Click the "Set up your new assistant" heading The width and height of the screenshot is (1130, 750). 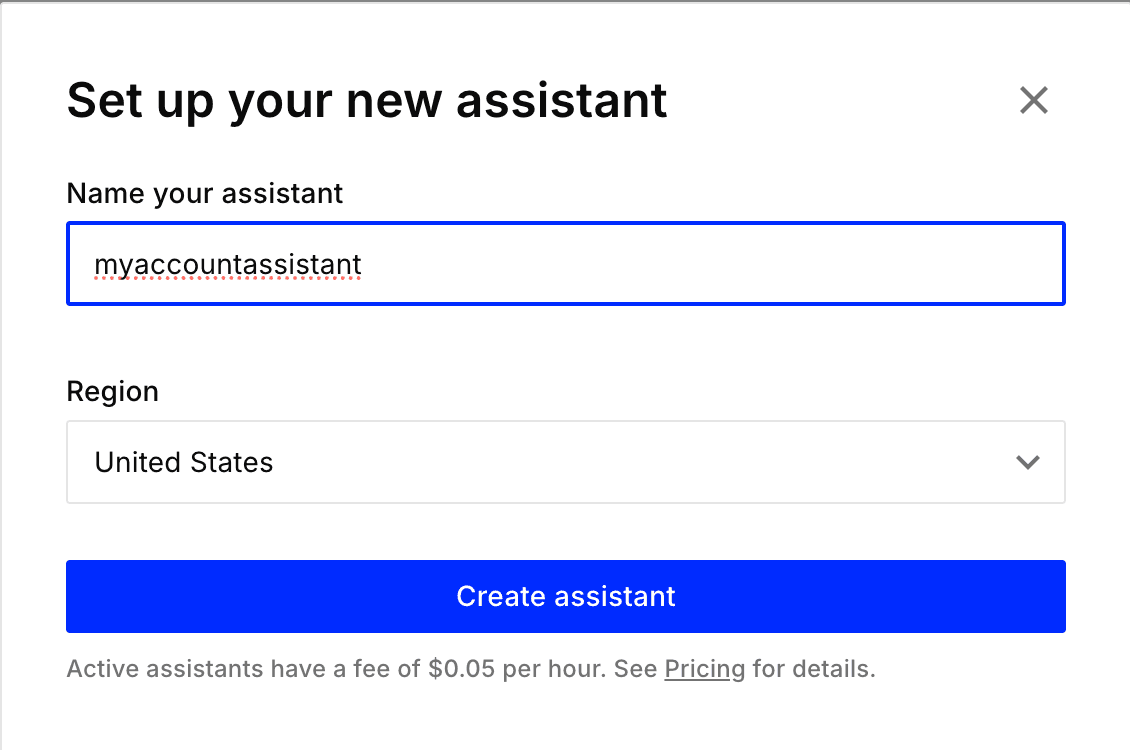366,100
